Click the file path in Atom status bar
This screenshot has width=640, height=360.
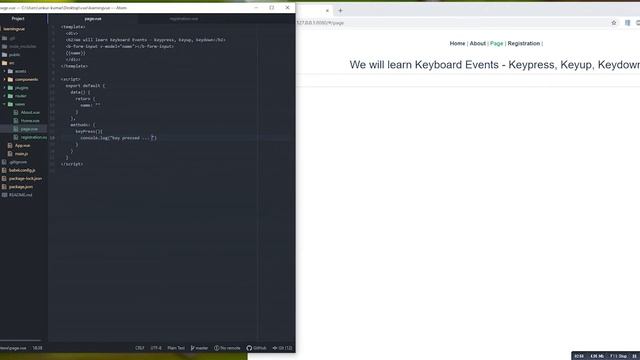[13, 348]
